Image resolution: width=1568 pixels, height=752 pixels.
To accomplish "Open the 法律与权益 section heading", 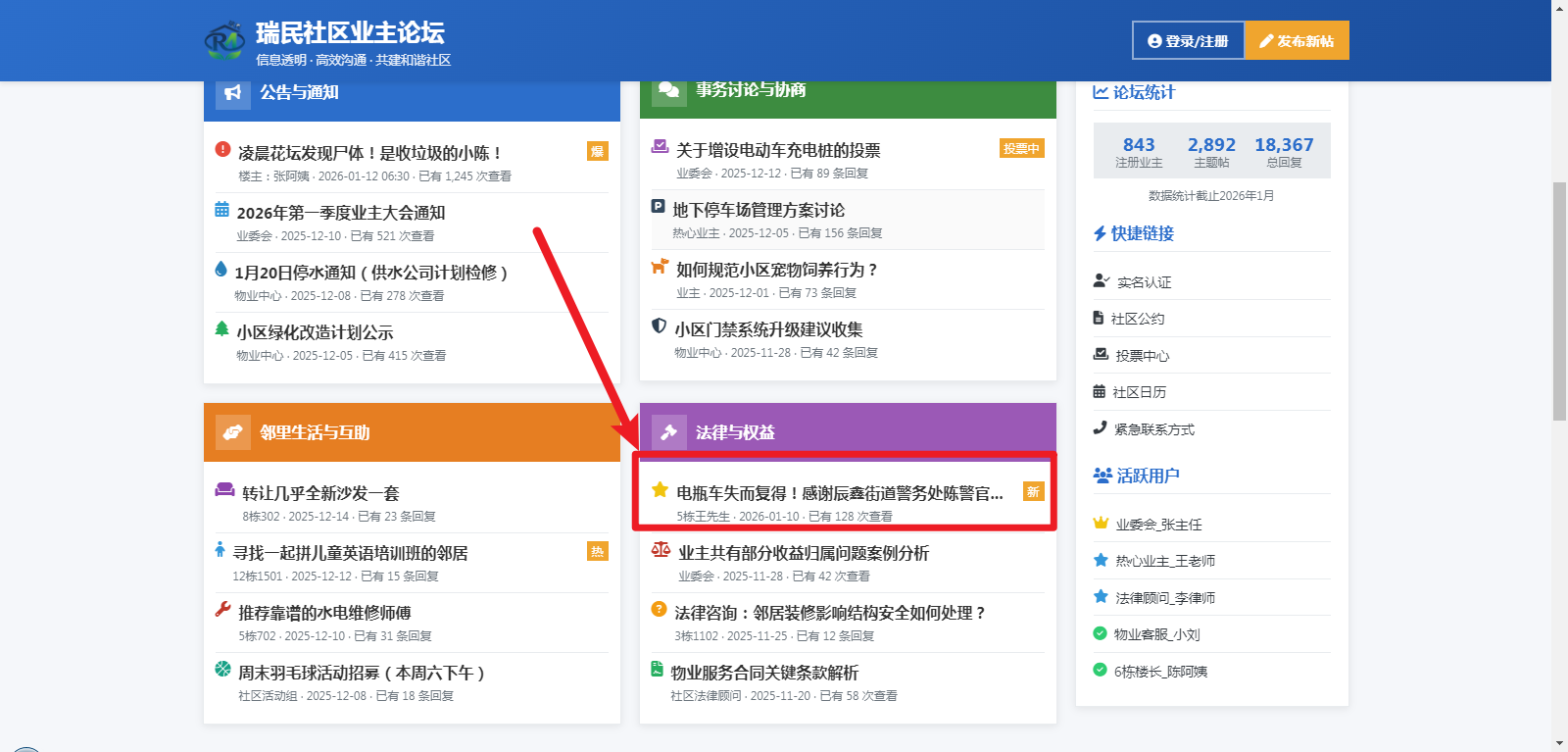I will 735,432.
